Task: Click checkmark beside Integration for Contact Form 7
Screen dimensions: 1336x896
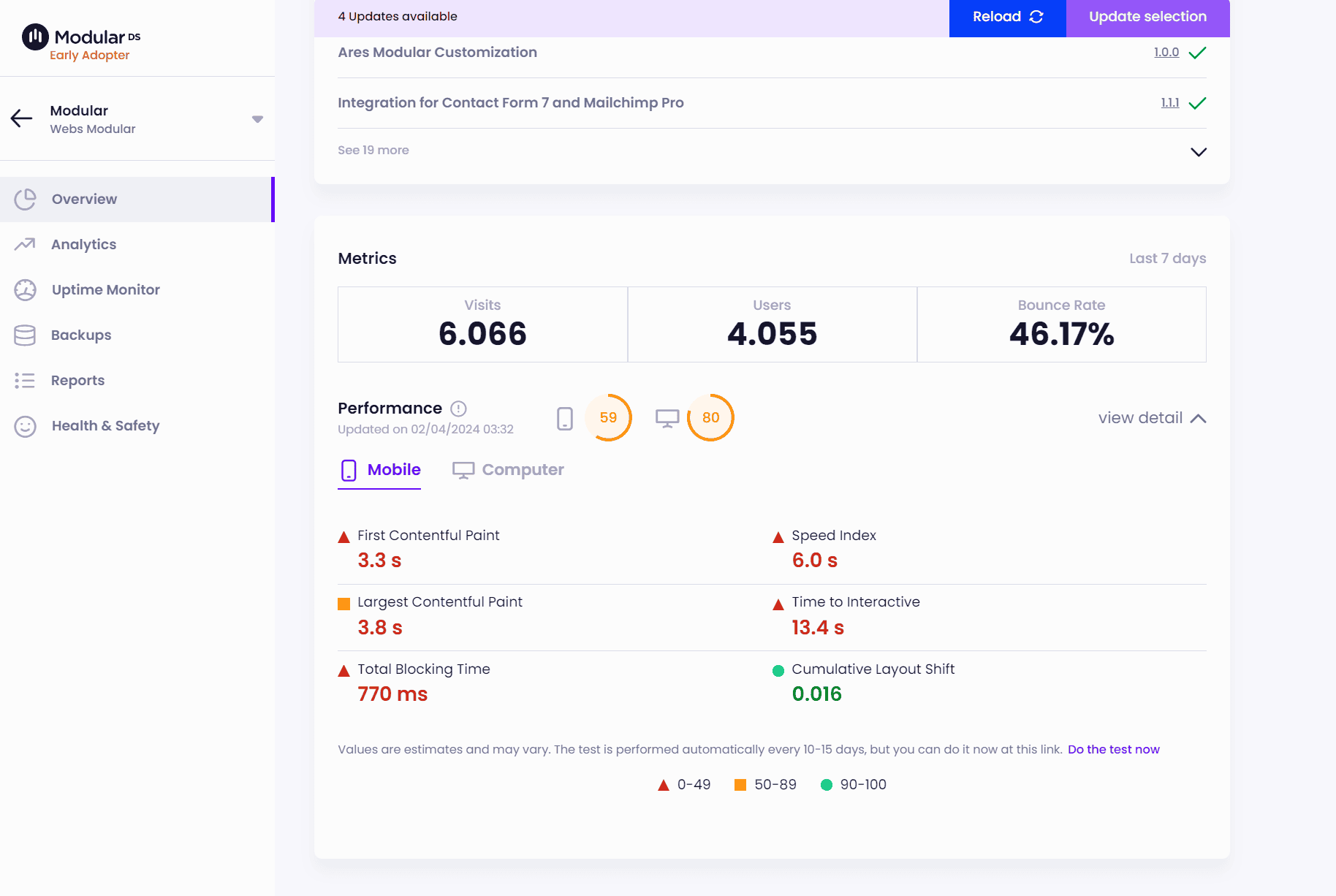Action: (1197, 103)
